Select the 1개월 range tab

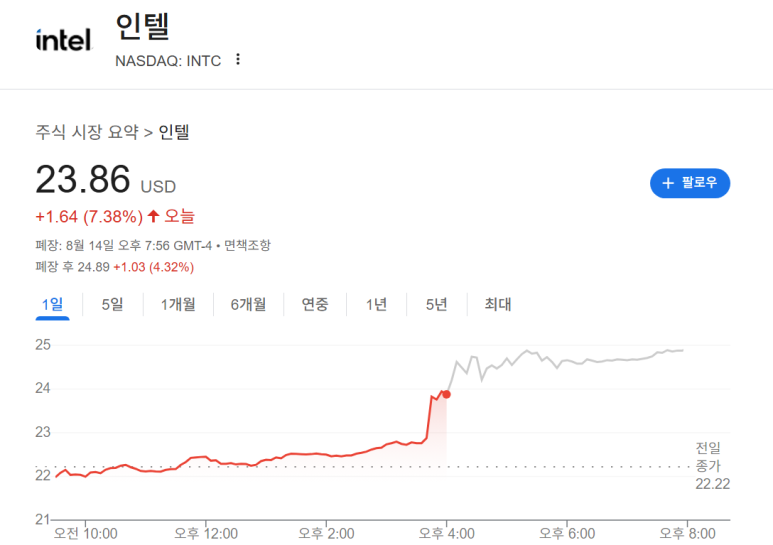point(178,304)
